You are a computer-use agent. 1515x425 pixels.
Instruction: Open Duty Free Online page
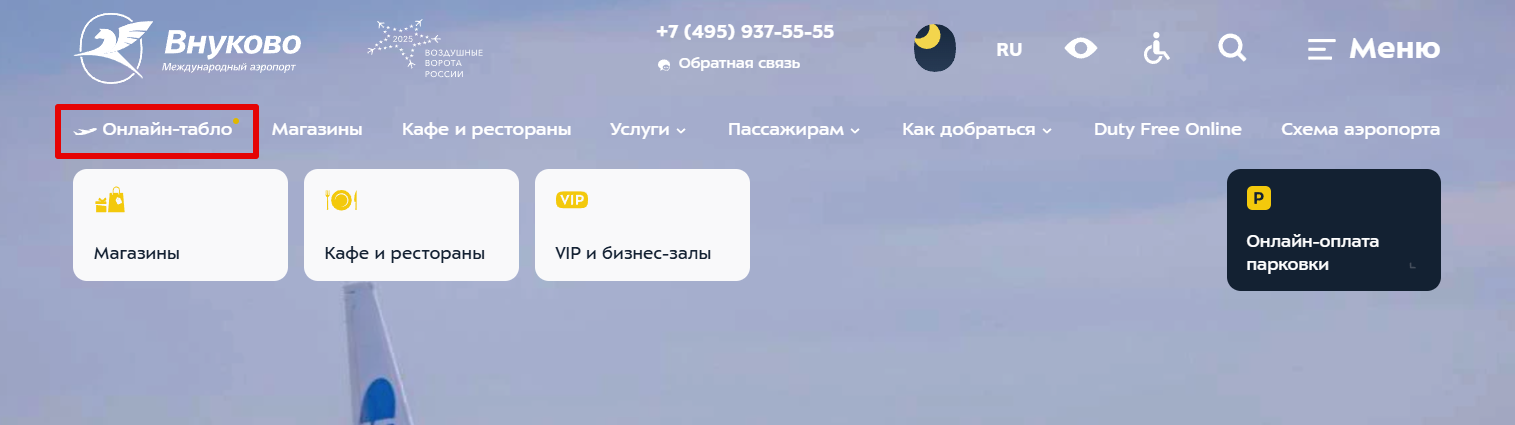(x=1168, y=130)
